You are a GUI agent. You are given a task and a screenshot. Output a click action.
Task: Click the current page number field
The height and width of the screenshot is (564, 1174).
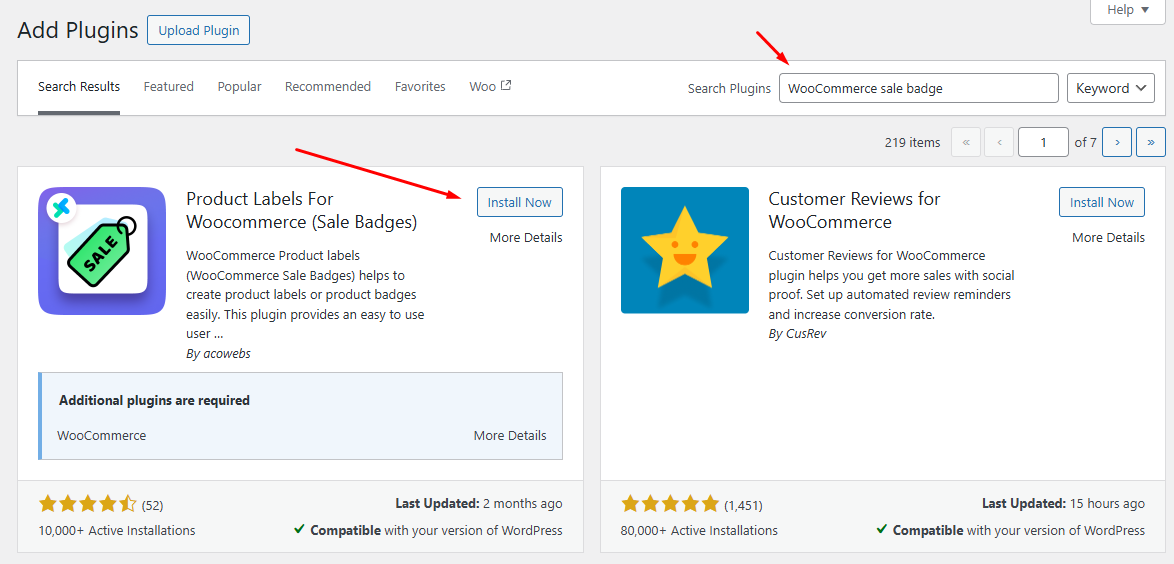tap(1043, 142)
